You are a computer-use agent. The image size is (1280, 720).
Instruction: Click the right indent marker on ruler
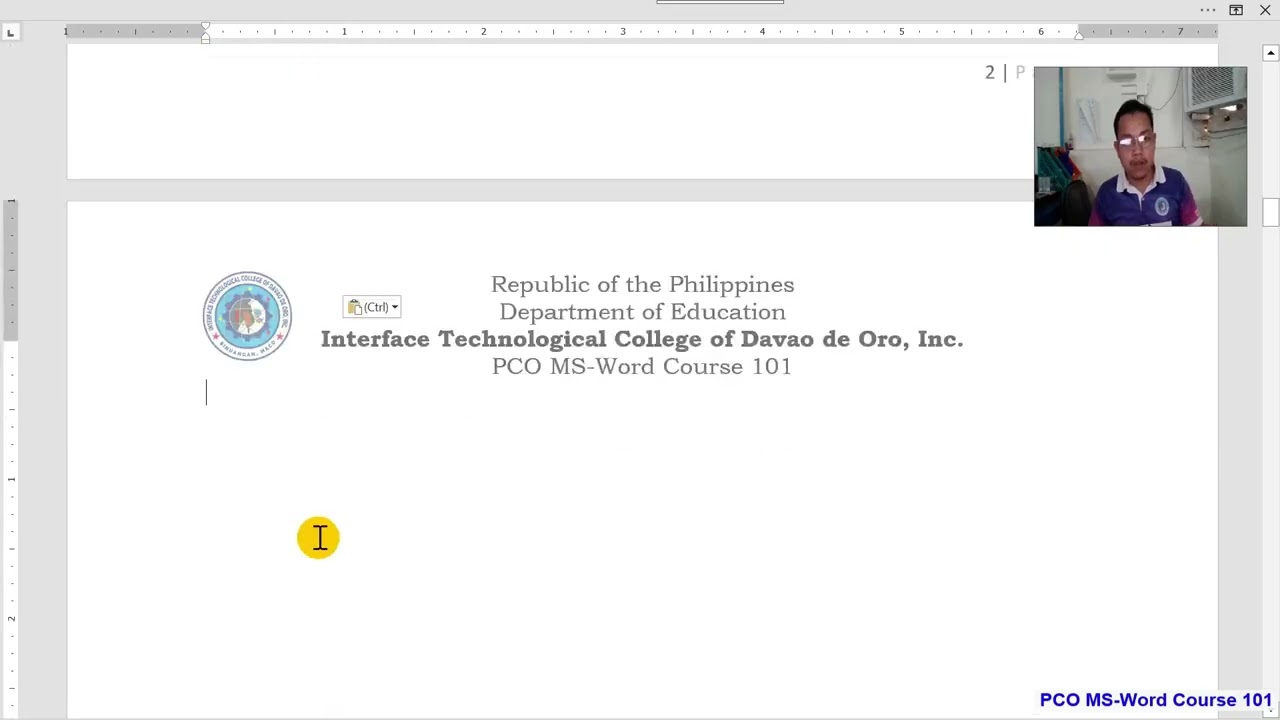[x=1078, y=35]
